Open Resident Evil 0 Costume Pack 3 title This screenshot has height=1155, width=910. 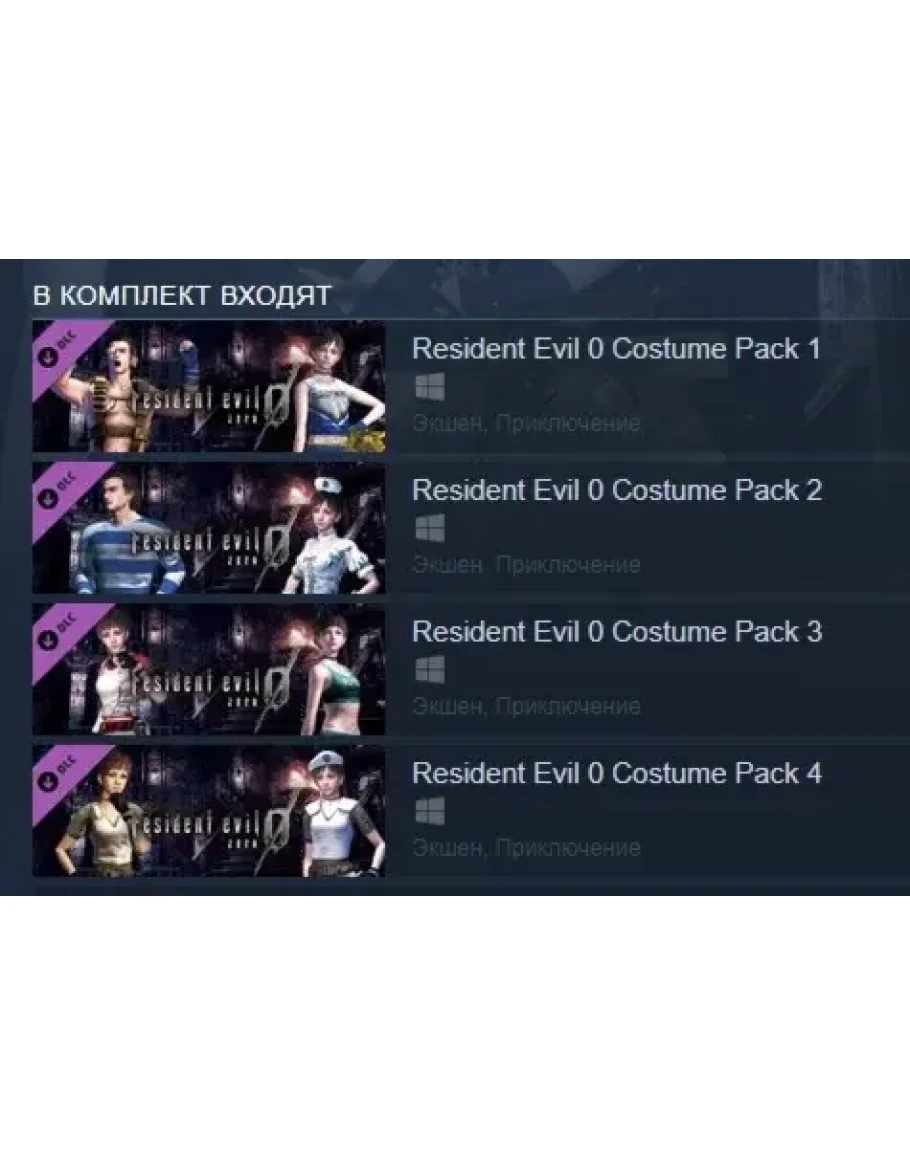click(x=617, y=631)
